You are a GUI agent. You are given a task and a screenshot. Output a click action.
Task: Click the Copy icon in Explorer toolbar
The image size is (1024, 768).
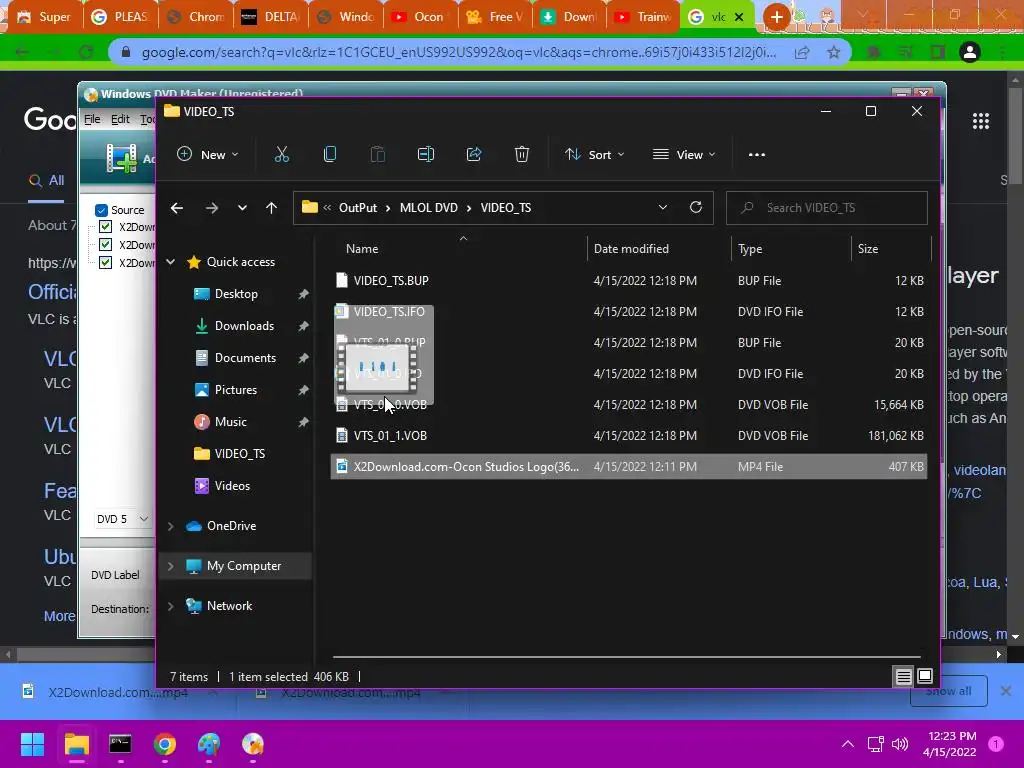pyautogui.click(x=330, y=155)
